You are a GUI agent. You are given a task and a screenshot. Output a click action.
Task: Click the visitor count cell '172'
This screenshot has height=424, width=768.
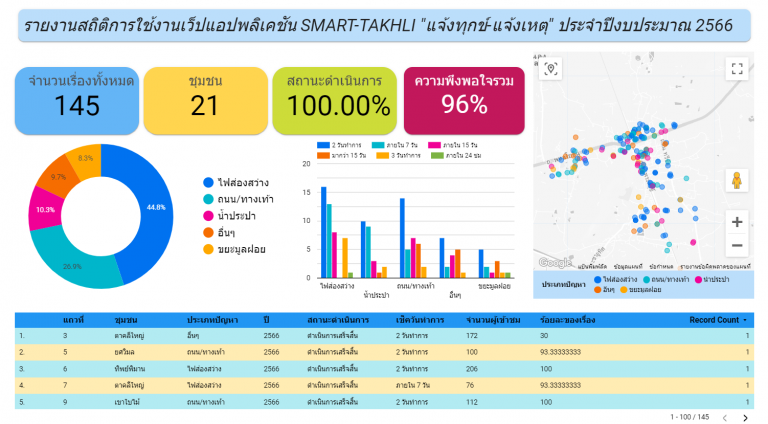(472, 336)
